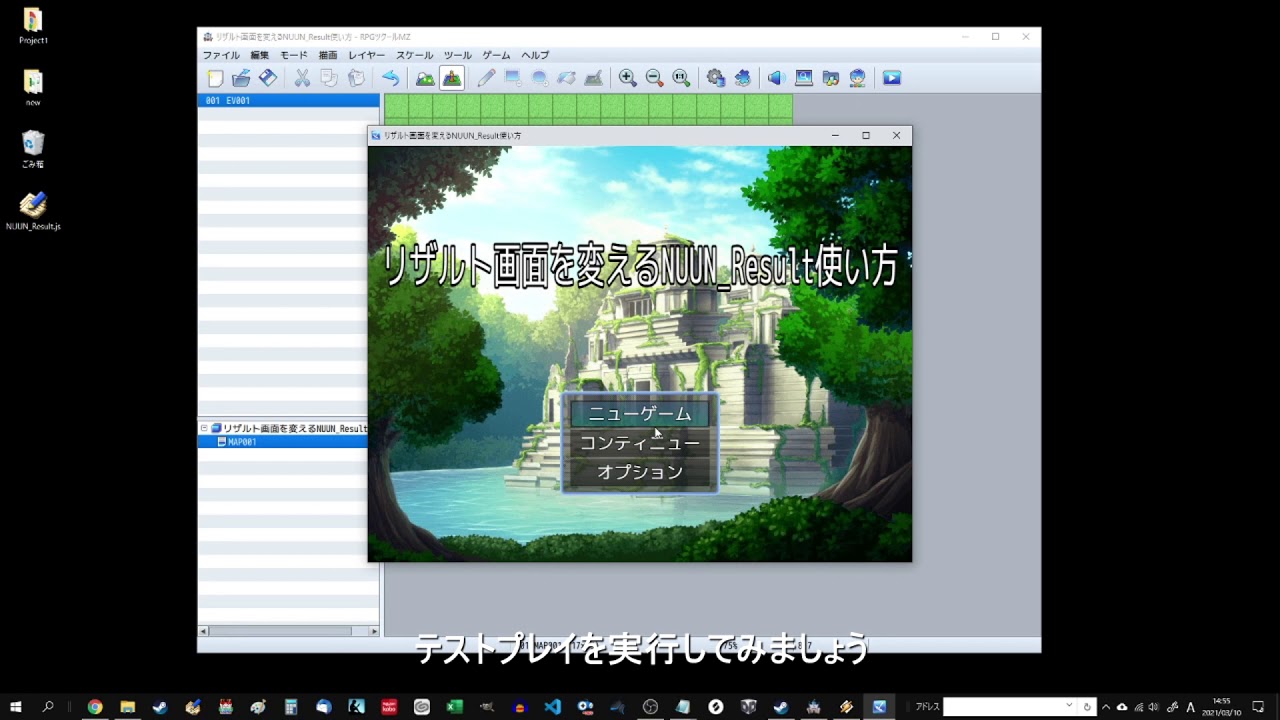Image resolution: width=1280 pixels, height=720 pixels.
Task: Open the Character Generator tool
Action: (857, 77)
